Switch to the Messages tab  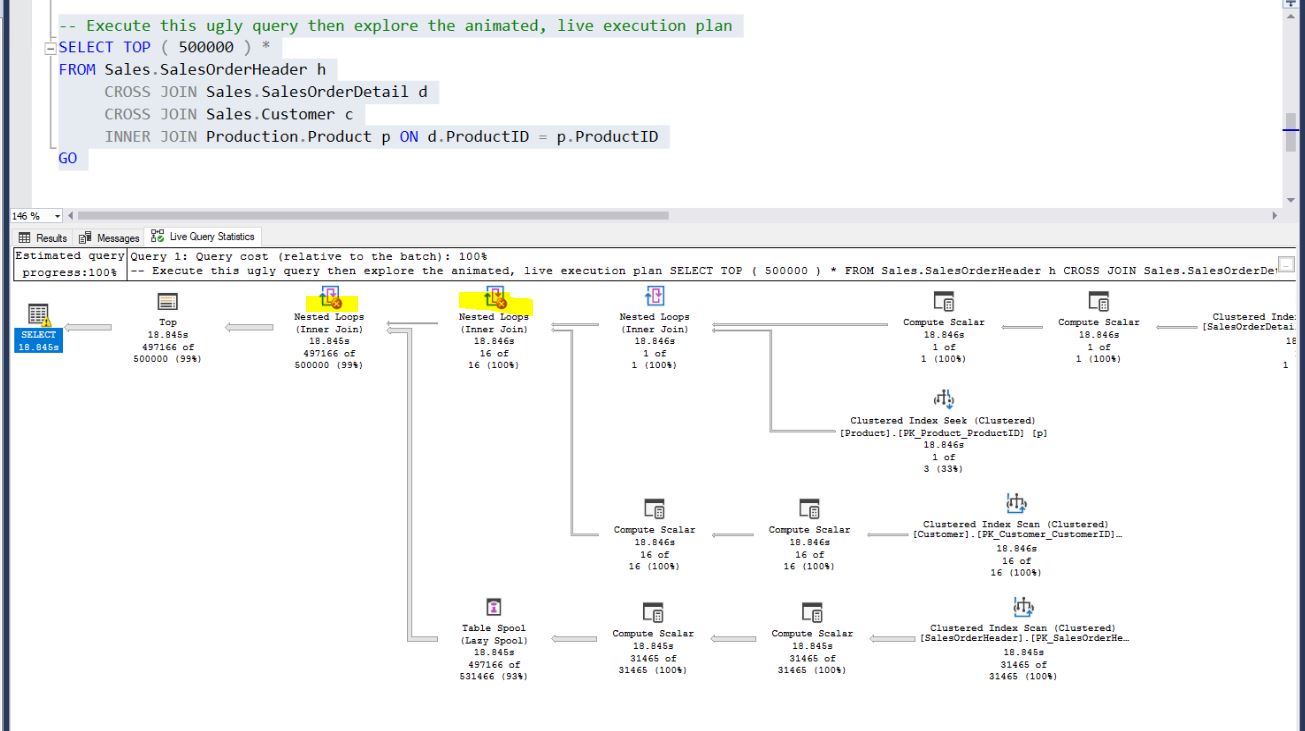tap(108, 237)
